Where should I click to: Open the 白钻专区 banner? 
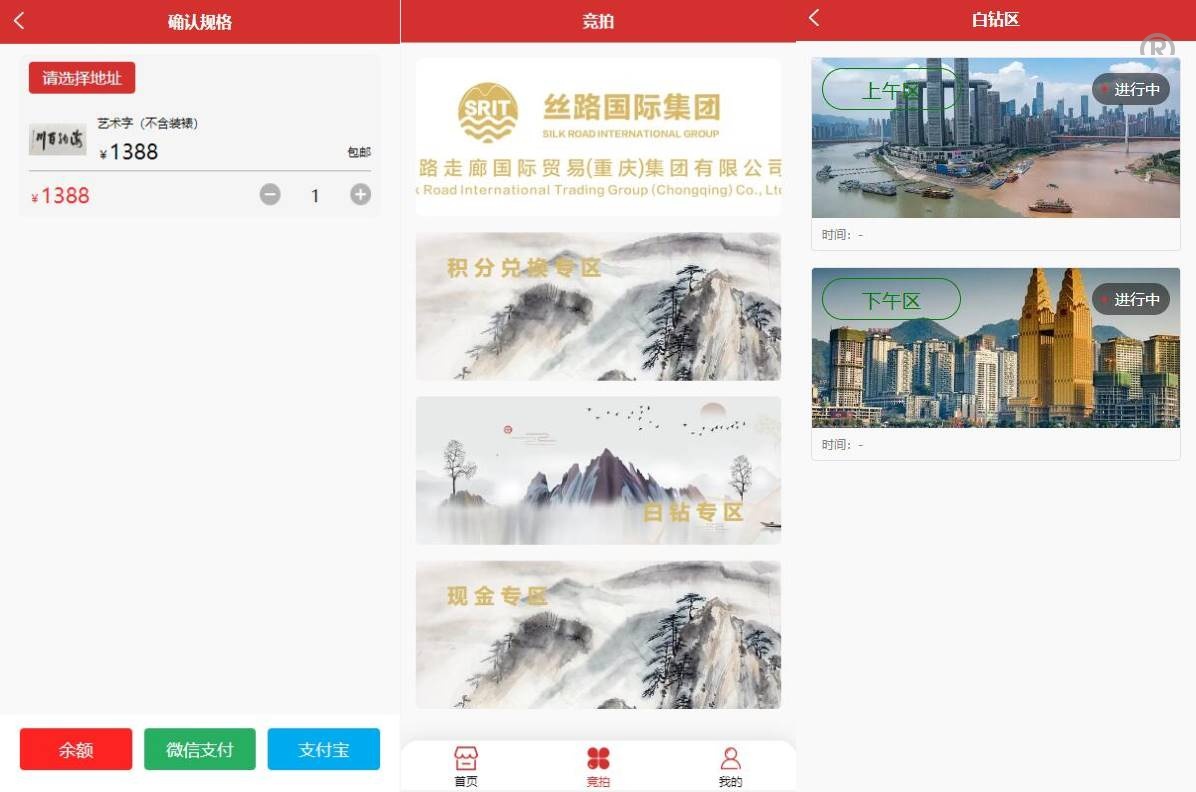pos(597,470)
